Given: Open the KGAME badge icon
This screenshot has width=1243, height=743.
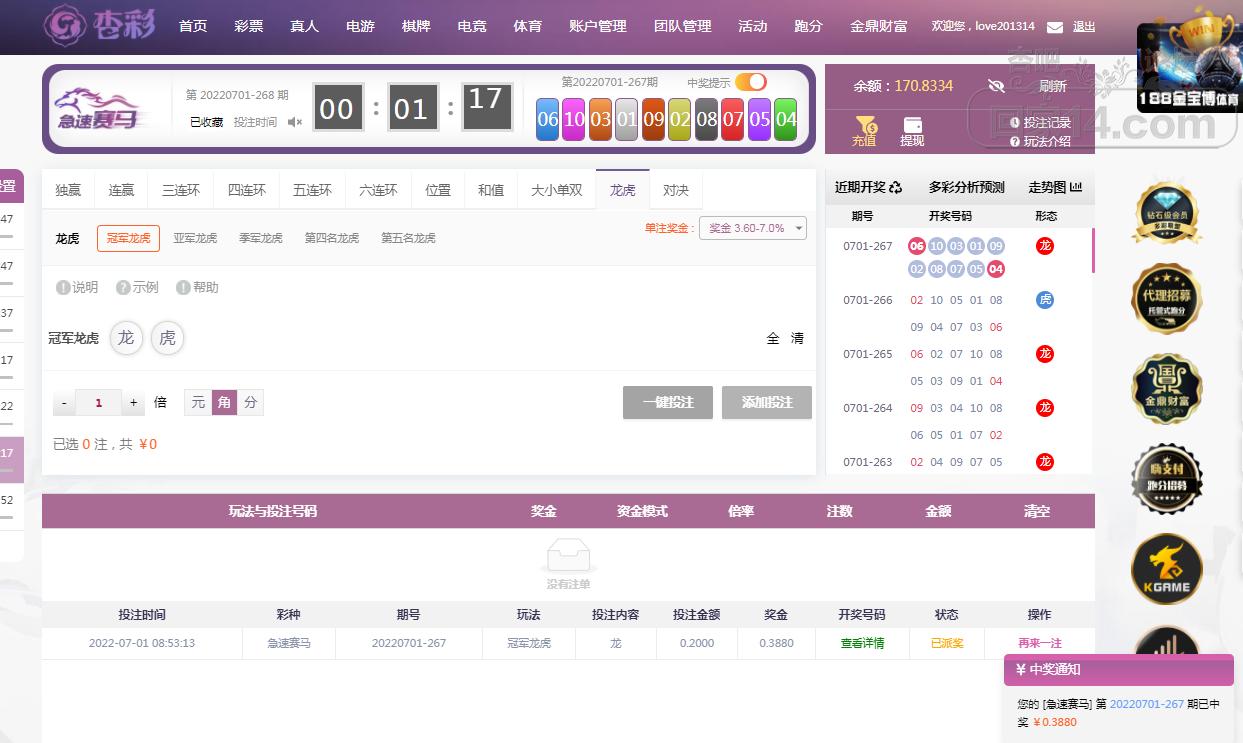Looking at the screenshot, I should coord(1166,569).
